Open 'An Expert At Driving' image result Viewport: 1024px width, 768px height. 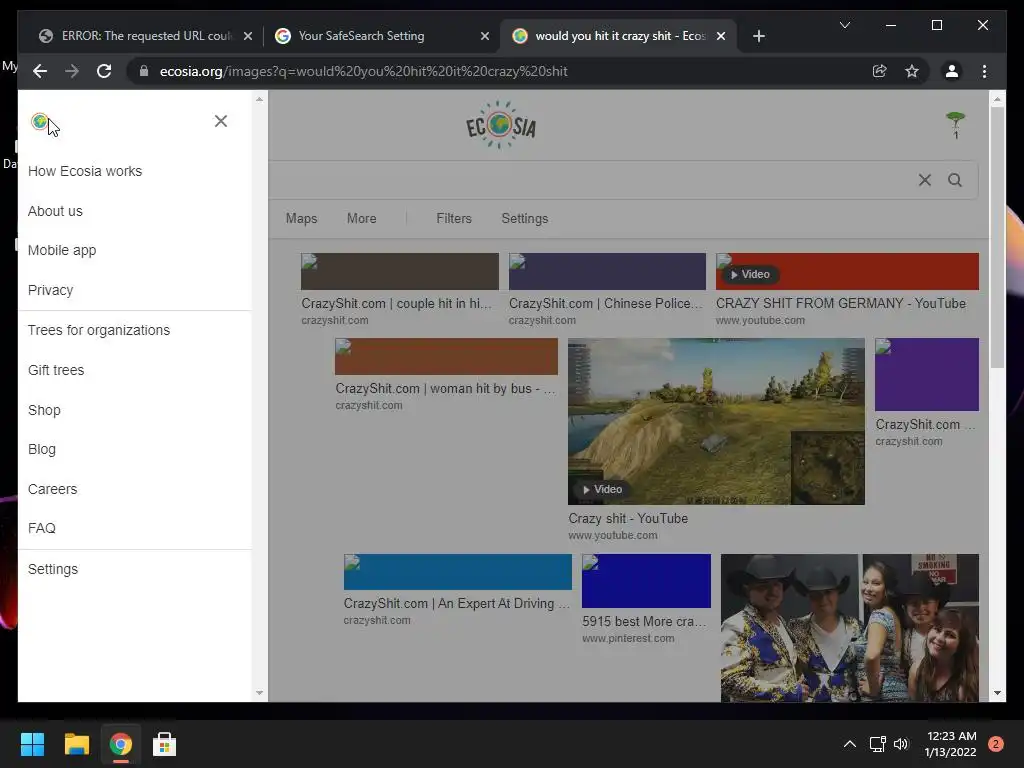[x=458, y=572]
